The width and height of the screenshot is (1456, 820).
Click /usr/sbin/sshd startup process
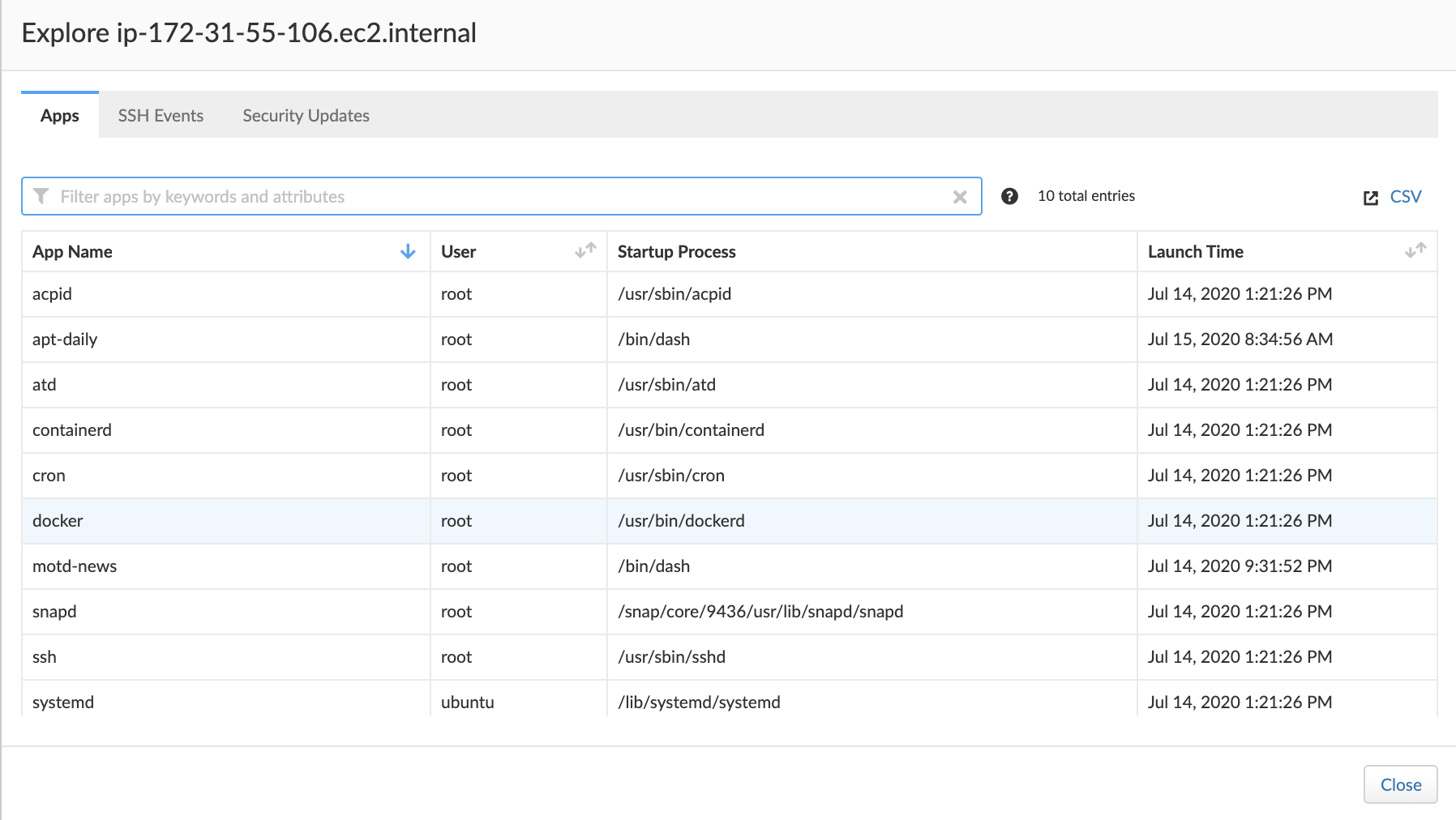click(x=671, y=657)
